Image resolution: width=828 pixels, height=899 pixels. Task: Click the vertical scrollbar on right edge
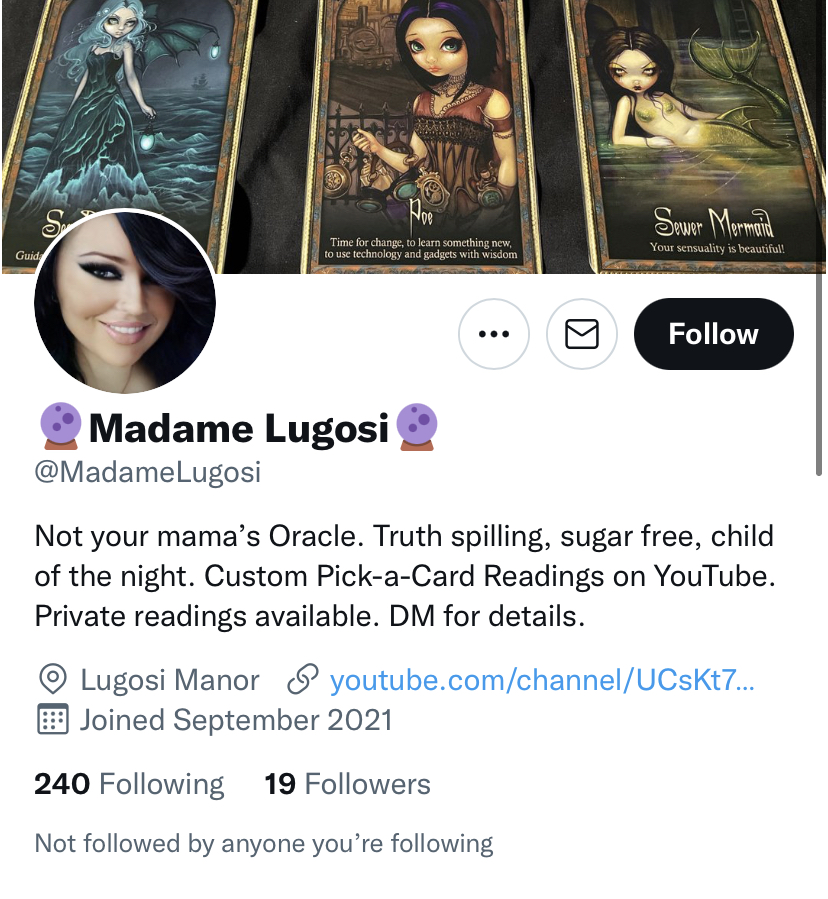[819, 374]
